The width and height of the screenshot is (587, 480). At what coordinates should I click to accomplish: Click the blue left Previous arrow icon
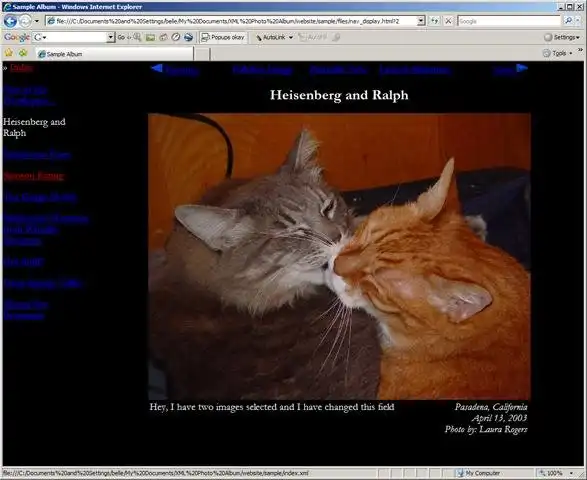pyautogui.click(x=157, y=68)
